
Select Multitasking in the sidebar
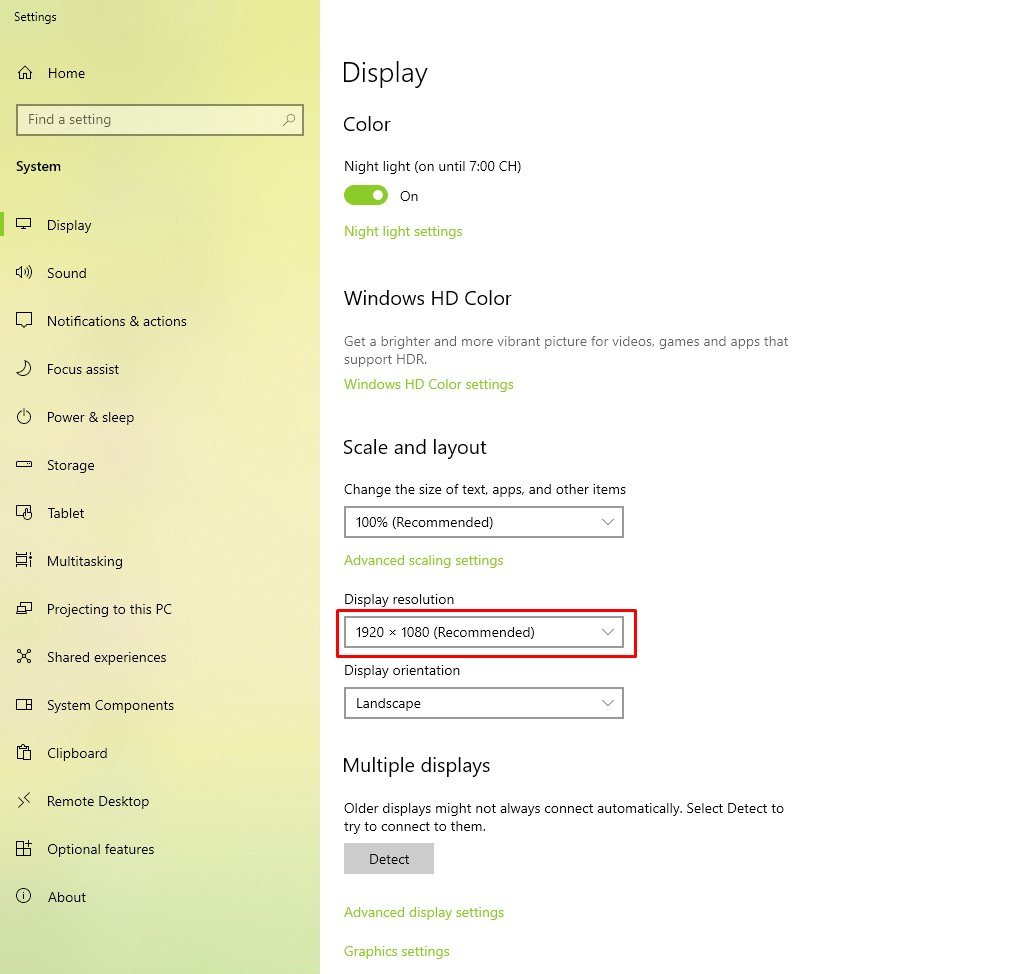(85, 561)
